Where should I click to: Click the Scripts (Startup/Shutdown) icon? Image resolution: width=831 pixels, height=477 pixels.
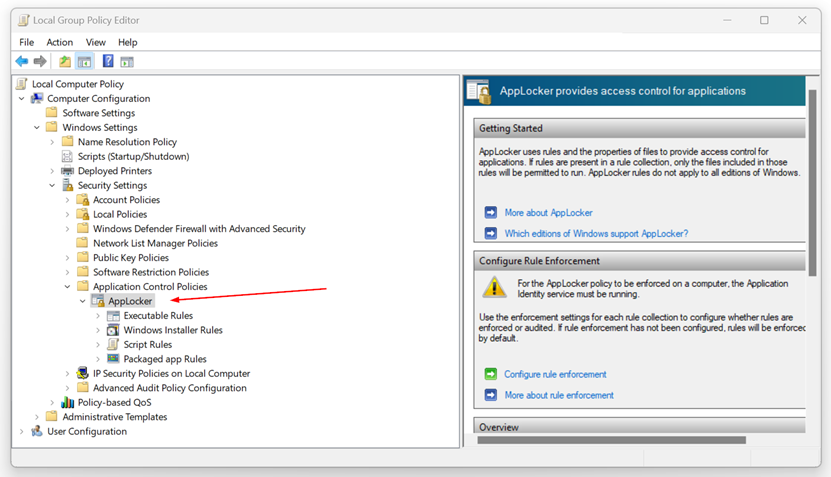point(67,156)
